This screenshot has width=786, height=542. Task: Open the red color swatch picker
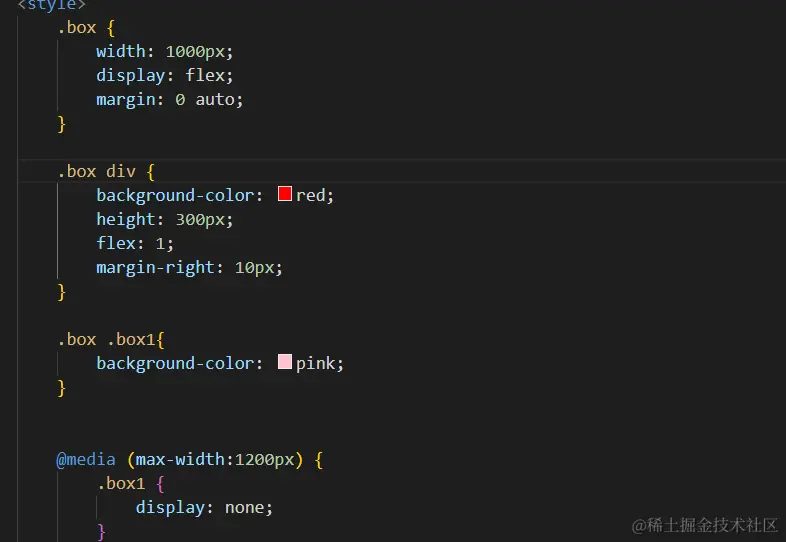tap(285, 194)
